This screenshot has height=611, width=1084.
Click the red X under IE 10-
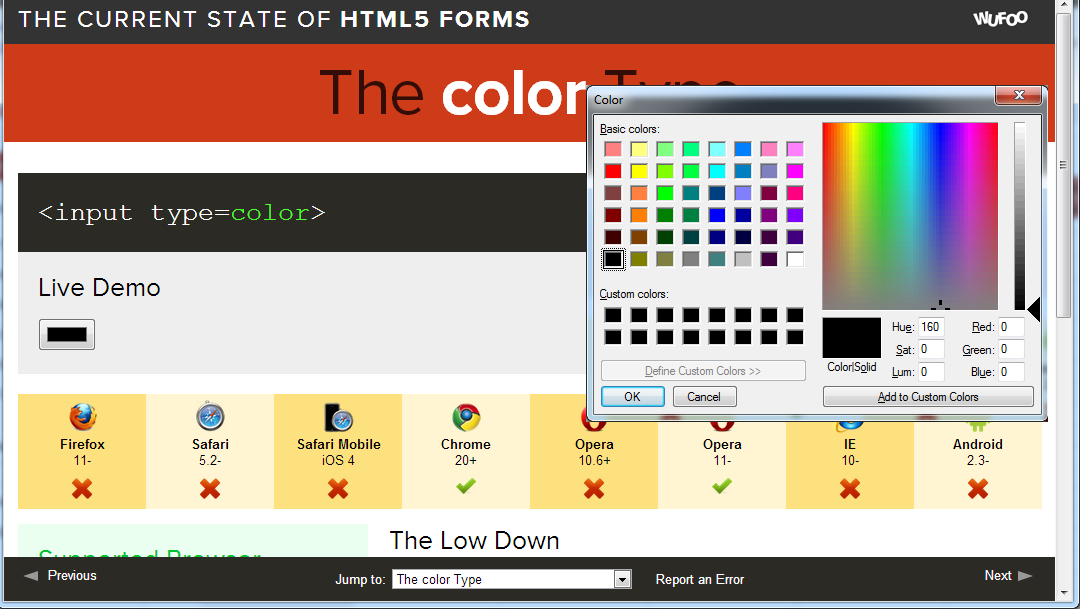850,489
